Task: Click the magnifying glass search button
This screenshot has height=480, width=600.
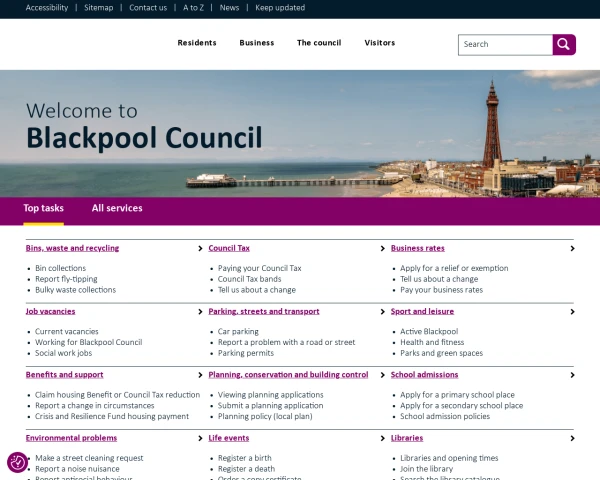Action: click(x=564, y=45)
